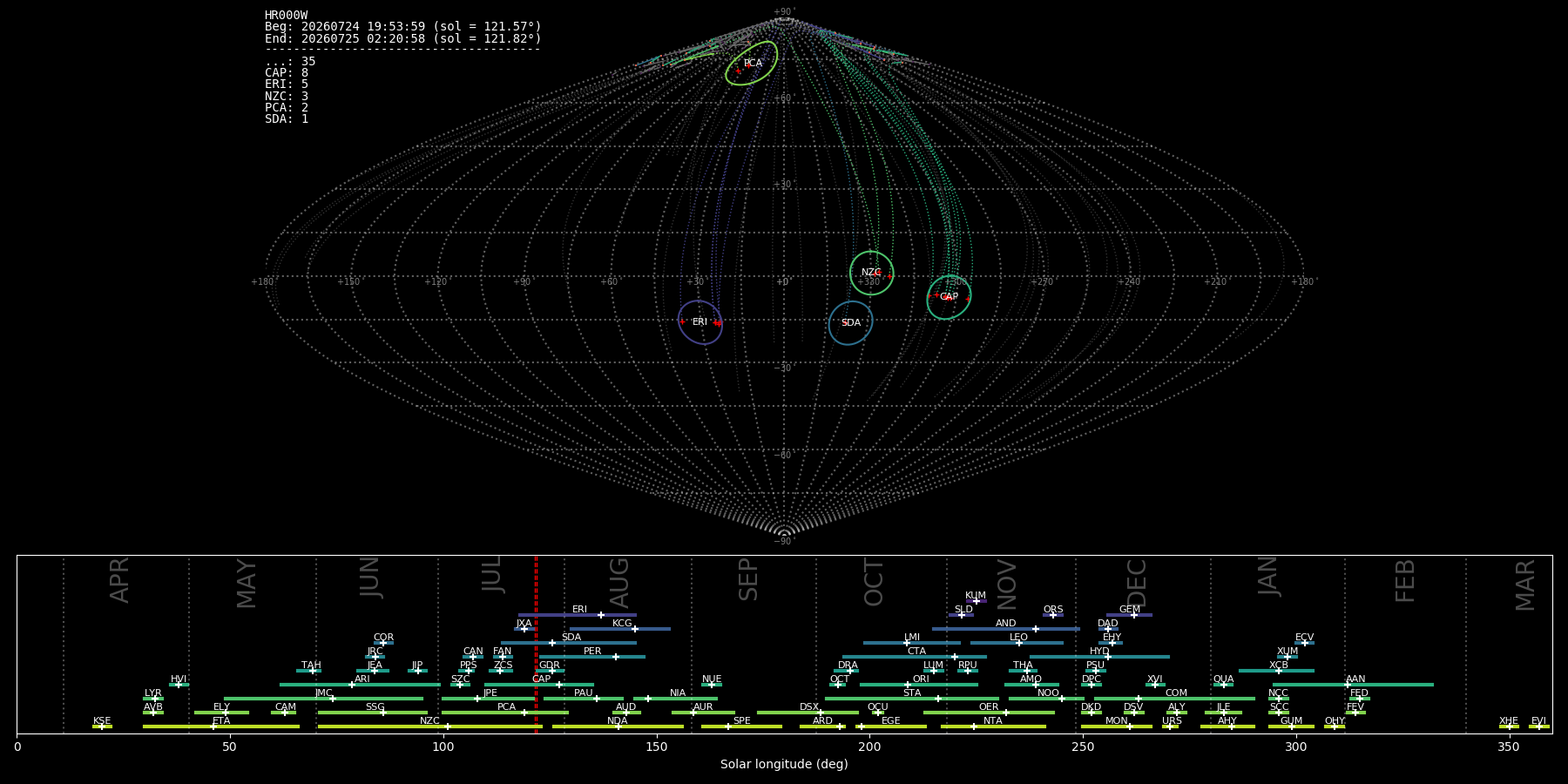Click the LEO shower activity bar

point(1017,643)
